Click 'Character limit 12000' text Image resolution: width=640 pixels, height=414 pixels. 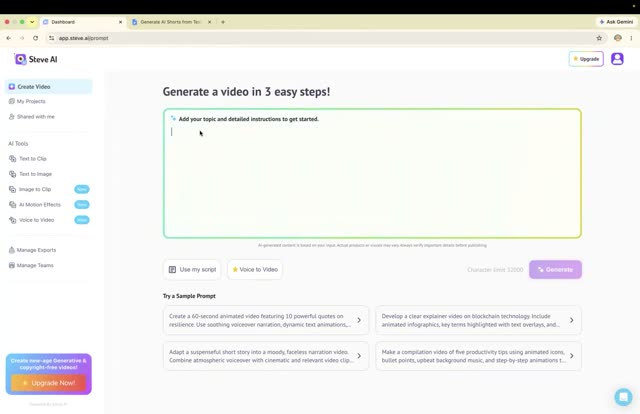(x=495, y=270)
